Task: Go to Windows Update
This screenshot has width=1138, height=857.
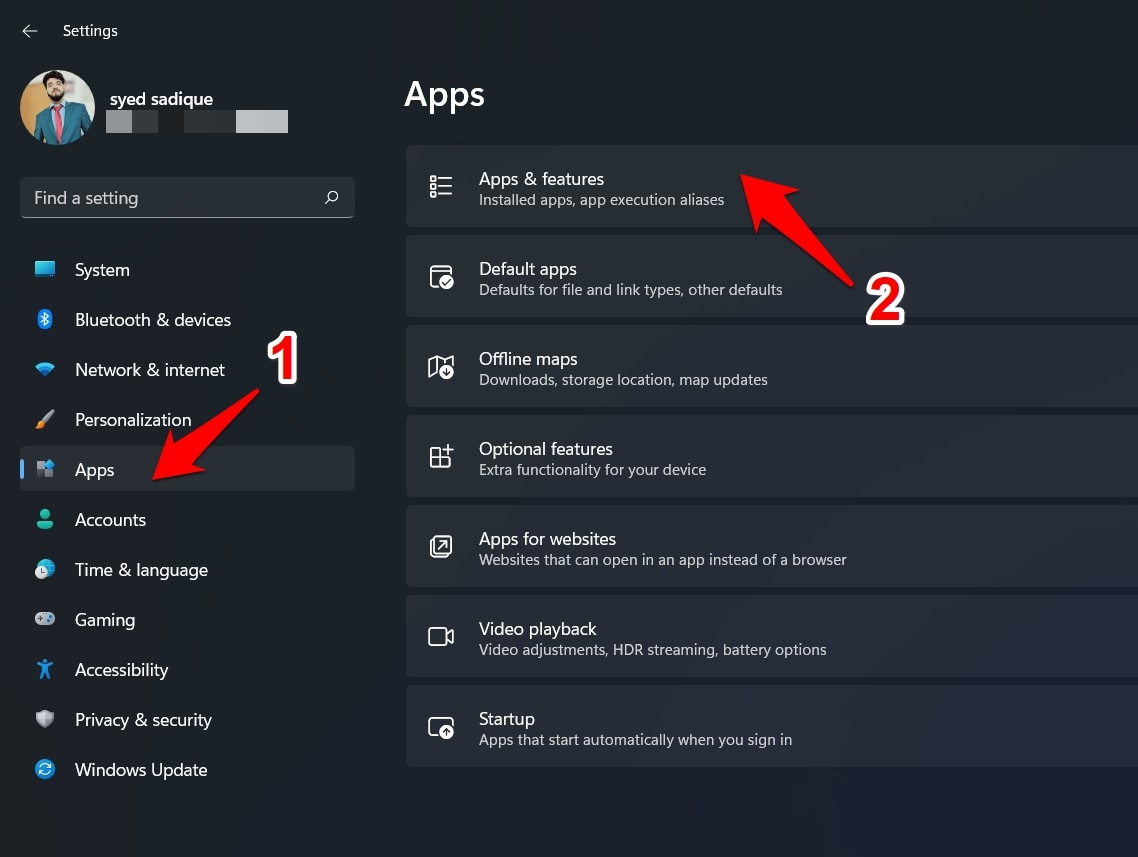Action: pos(187,770)
